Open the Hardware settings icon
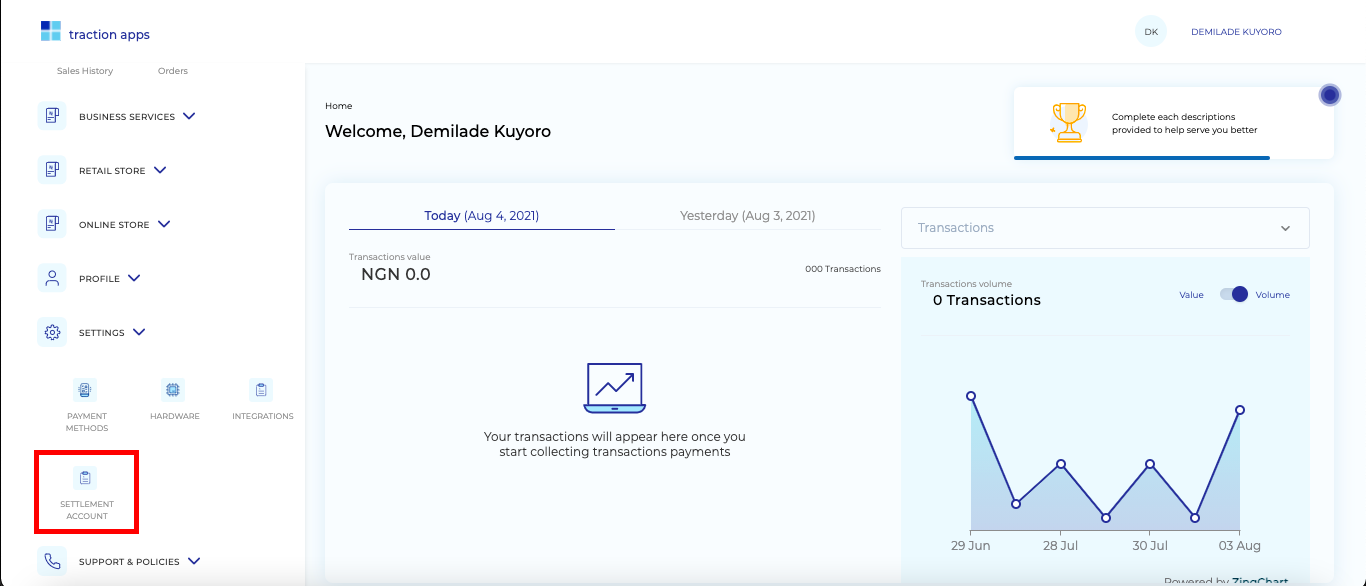This screenshot has height=586, width=1366. click(173, 389)
